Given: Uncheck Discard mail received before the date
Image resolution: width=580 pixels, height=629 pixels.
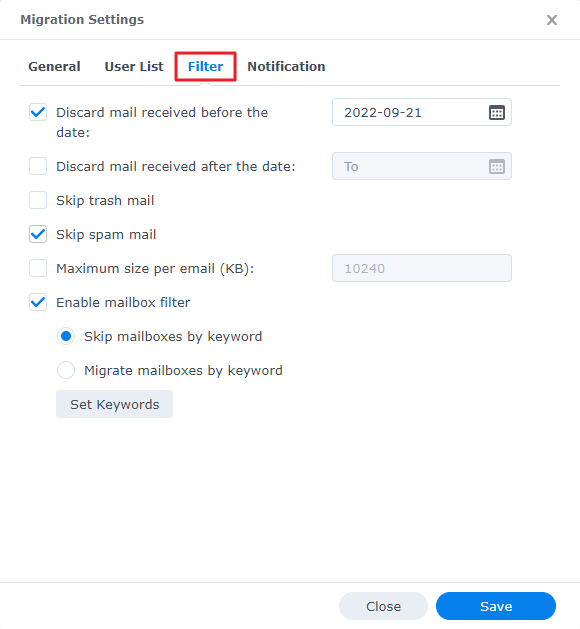Looking at the screenshot, I should [38, 112].
